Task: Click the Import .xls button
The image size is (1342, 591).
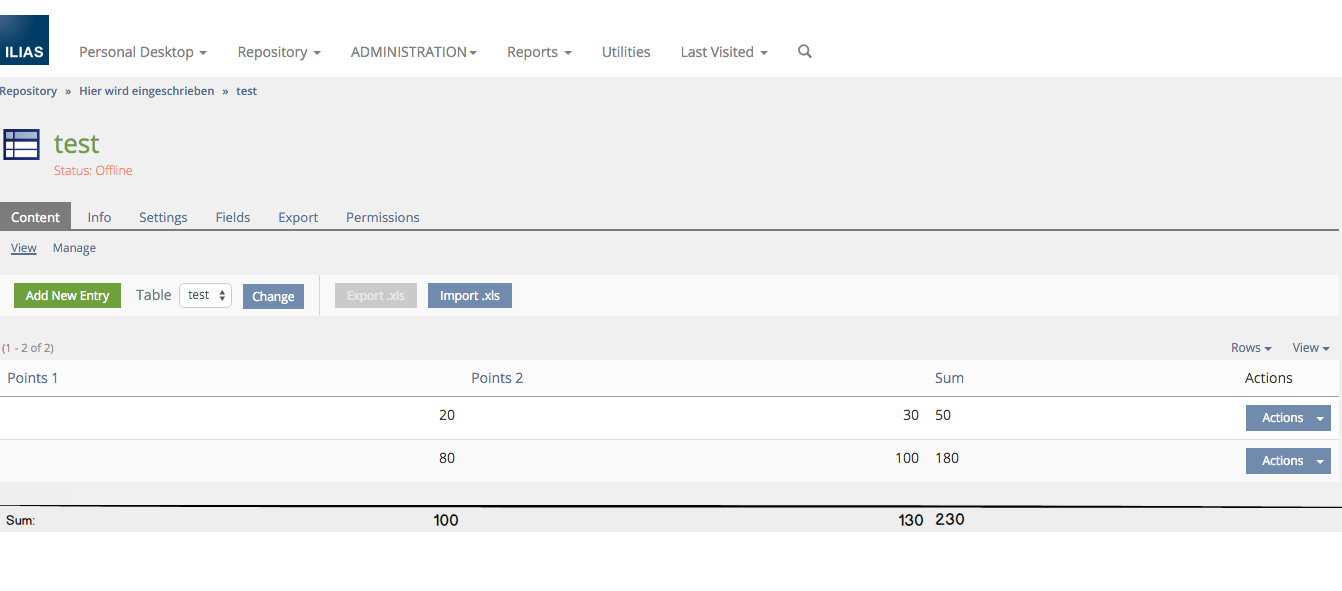Action: (x=469, y=296)
